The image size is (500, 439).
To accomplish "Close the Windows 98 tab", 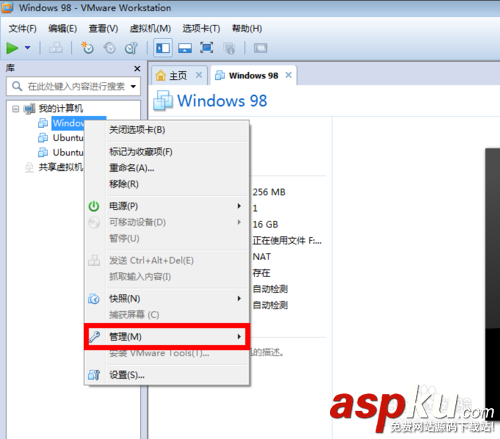I will click(x=288, y=75).
